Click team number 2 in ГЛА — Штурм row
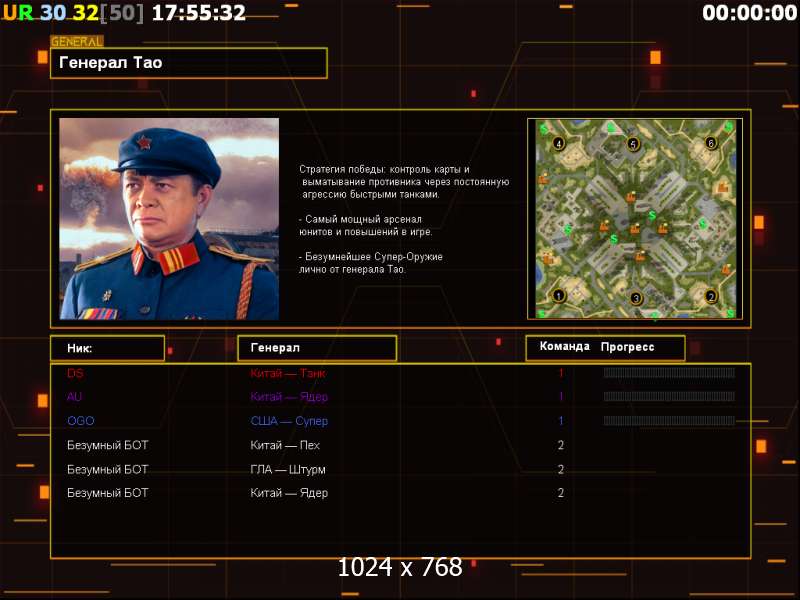This screenshot has width=800, height=600. tap(561, 469)
